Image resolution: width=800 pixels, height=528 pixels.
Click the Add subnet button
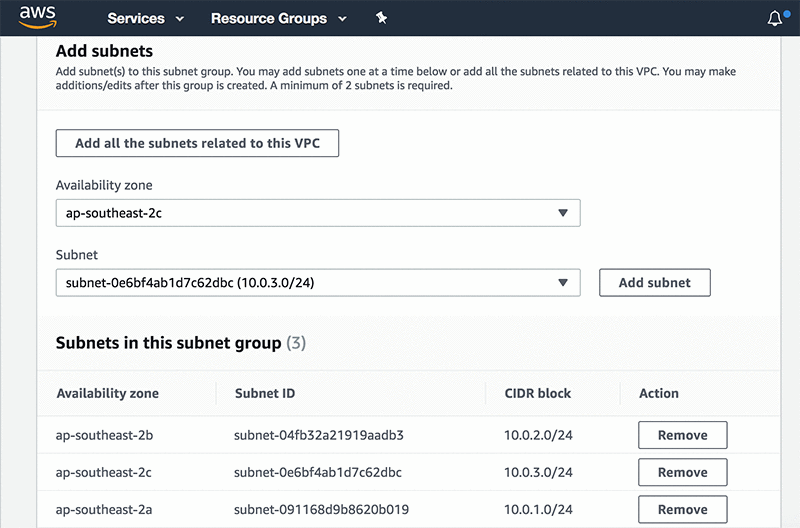pos(654,283)
